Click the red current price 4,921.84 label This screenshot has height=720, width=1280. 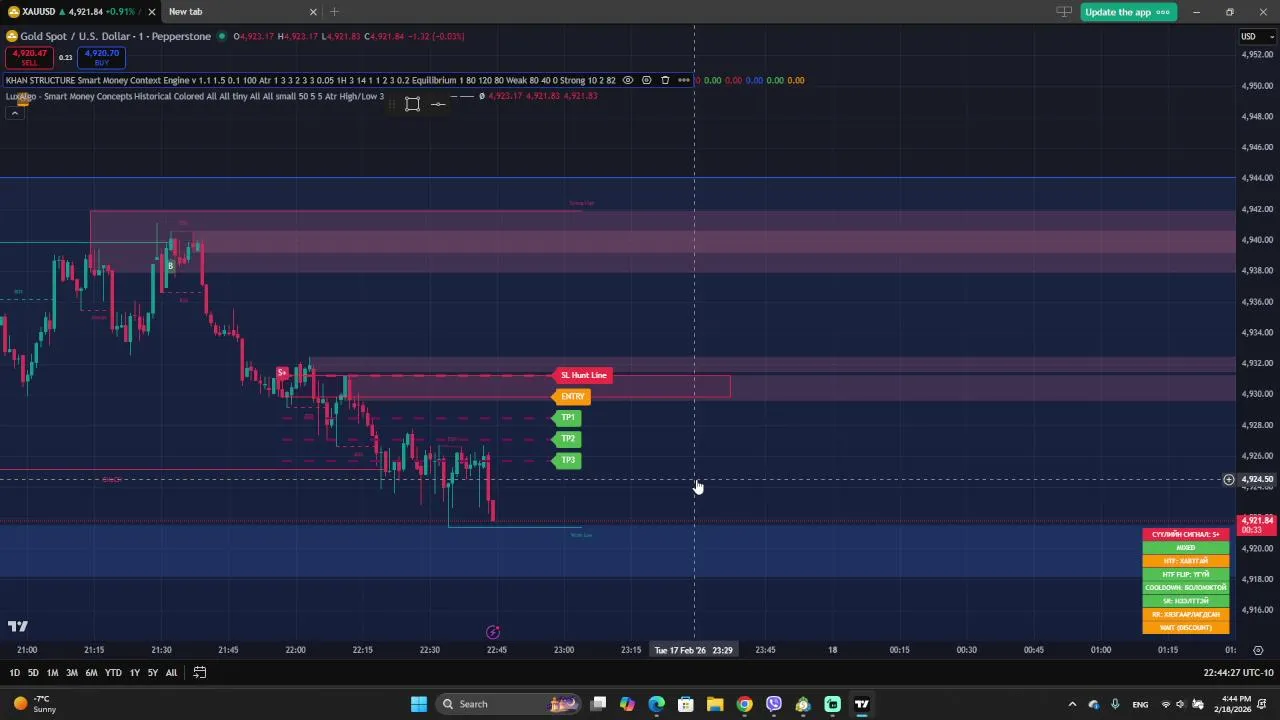[1257, 524]
